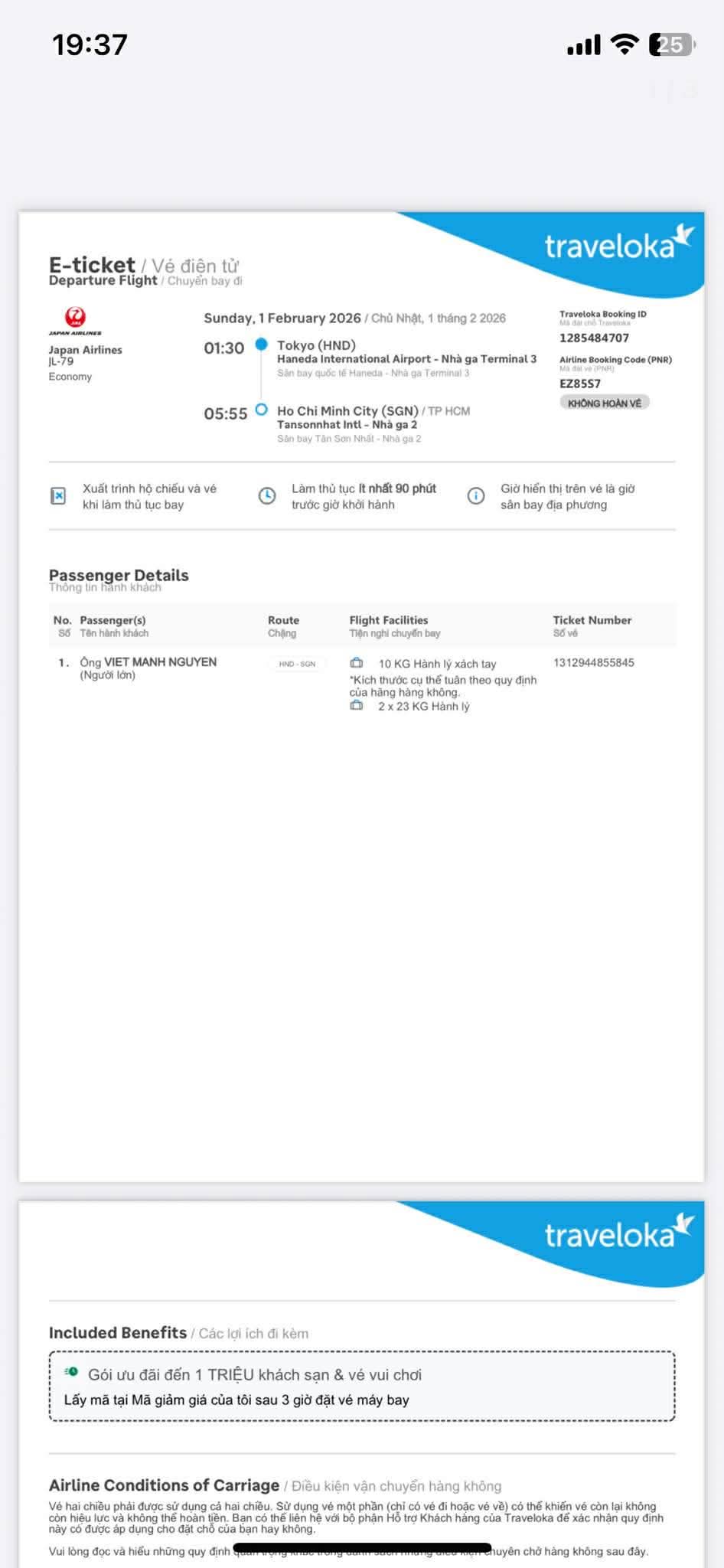The width and height of the screenshot is (724, 1568).
Task: Click the green discount package icon
Action: pos(71,1372)
